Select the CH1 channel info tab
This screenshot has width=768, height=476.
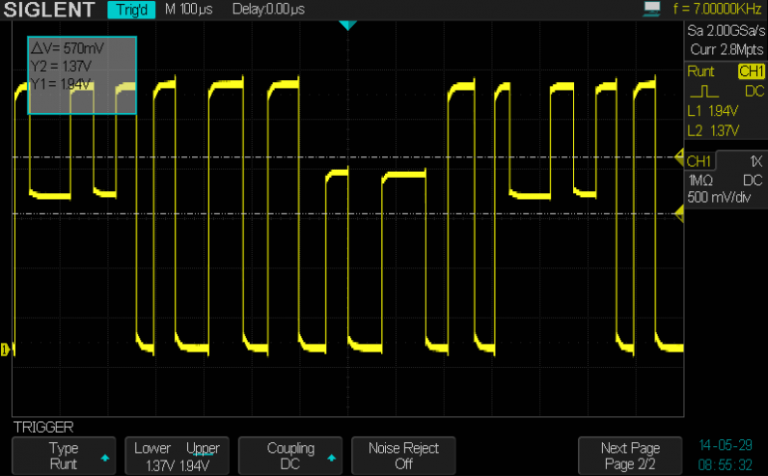pos(700,161)
